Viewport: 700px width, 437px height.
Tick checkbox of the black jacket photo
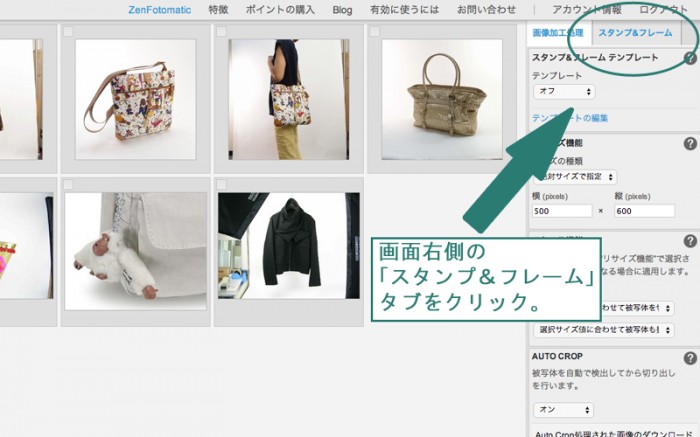(x=221, y=184)
